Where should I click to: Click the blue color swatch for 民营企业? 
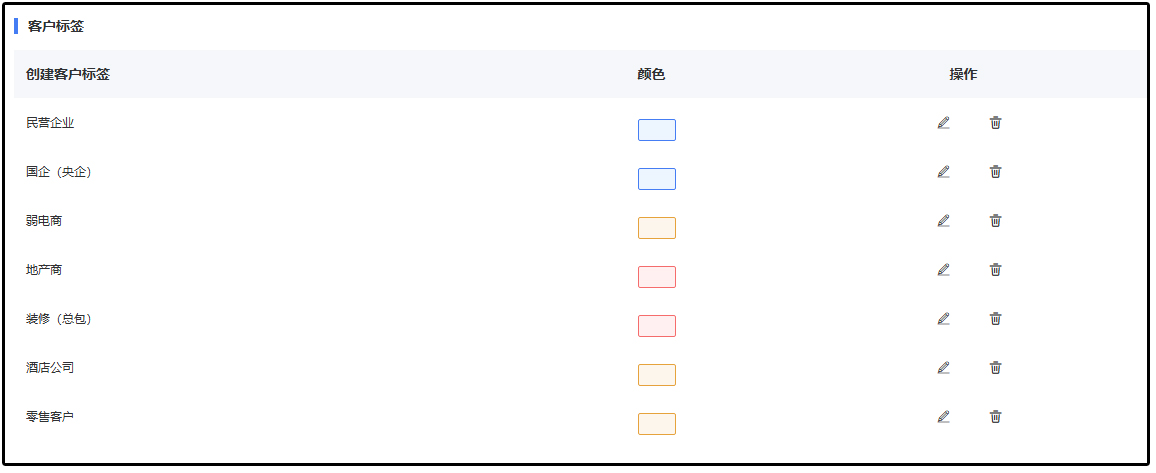(x=656, y=130)
